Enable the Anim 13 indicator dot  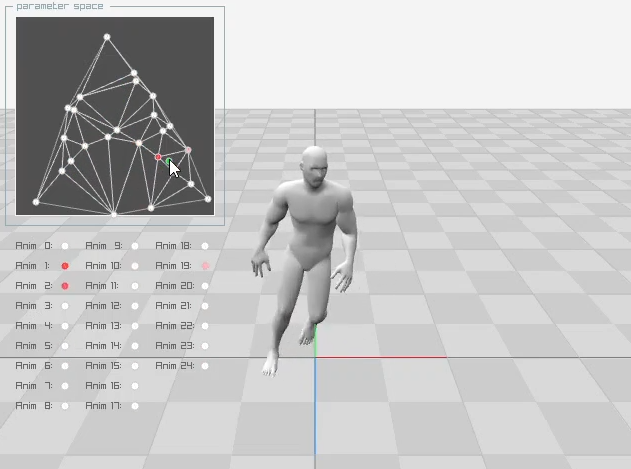(x=135, y=326)
